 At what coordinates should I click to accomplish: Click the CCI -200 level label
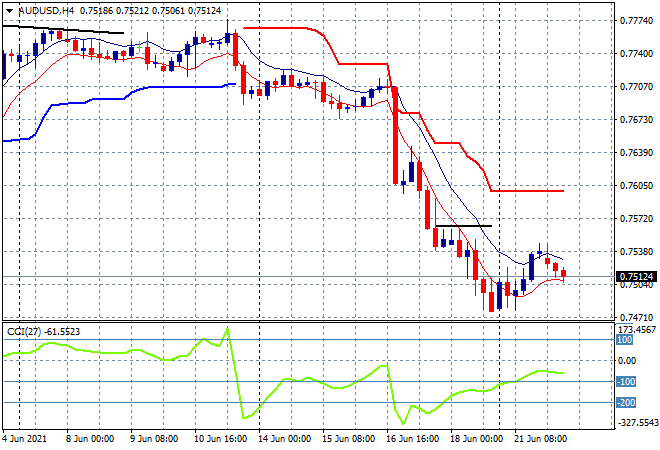point(626,403)
